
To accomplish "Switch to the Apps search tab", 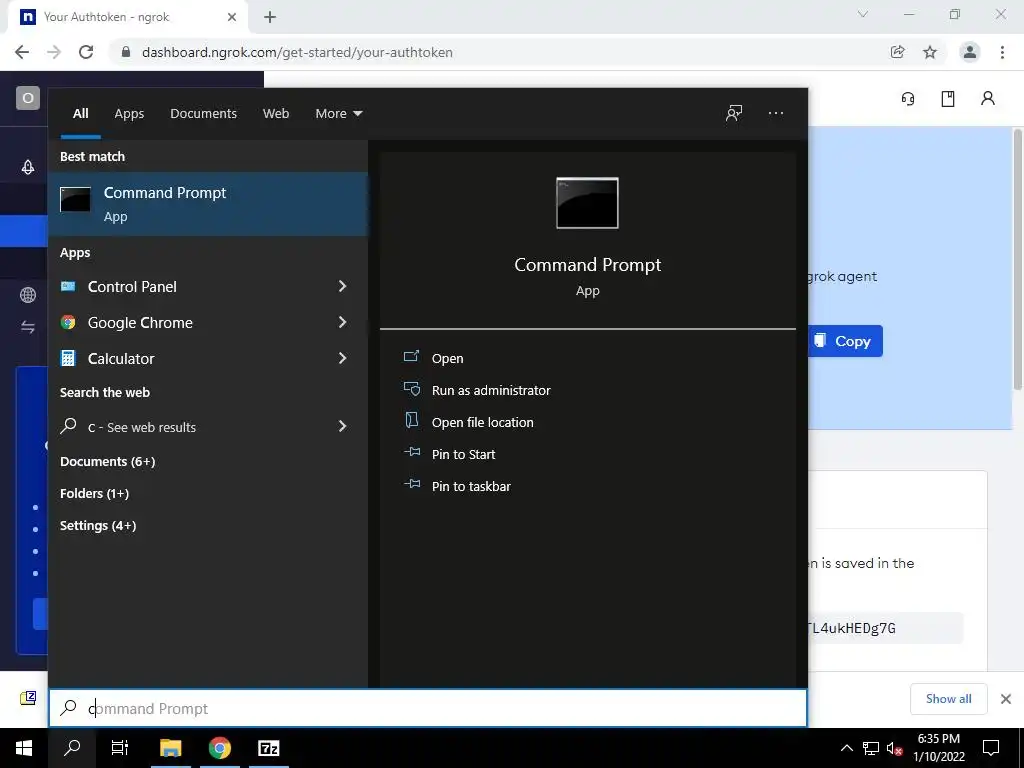I will [x=129, y=114].
